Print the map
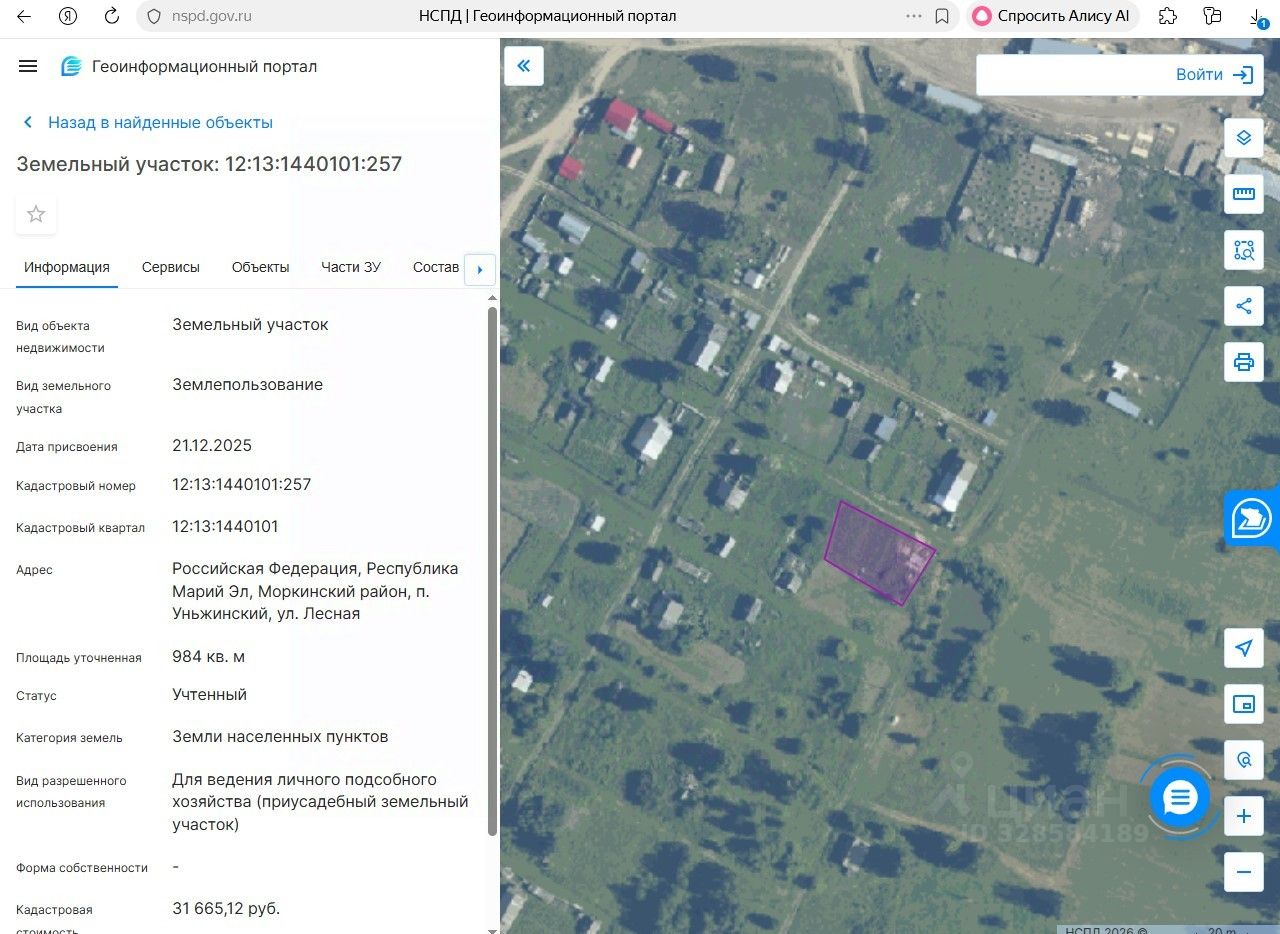Viewport: 1280px width, 934px height. 1244,362
